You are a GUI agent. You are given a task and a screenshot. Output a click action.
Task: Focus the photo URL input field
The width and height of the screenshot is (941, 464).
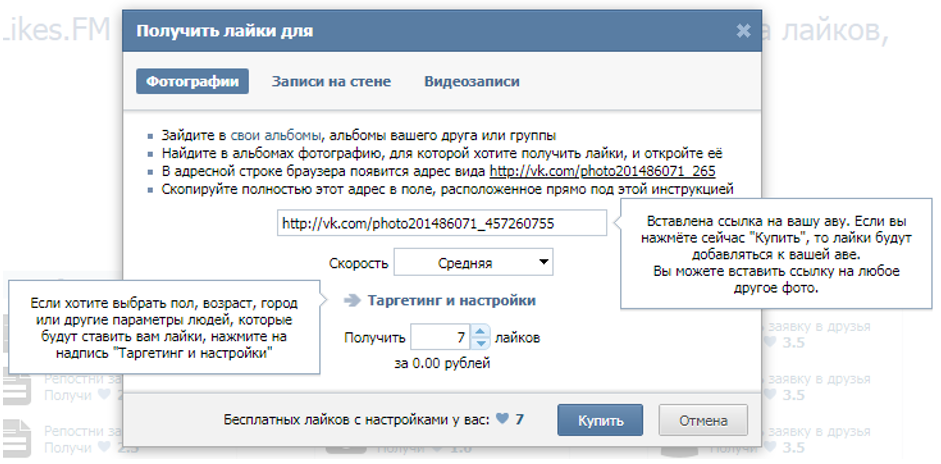442,224
